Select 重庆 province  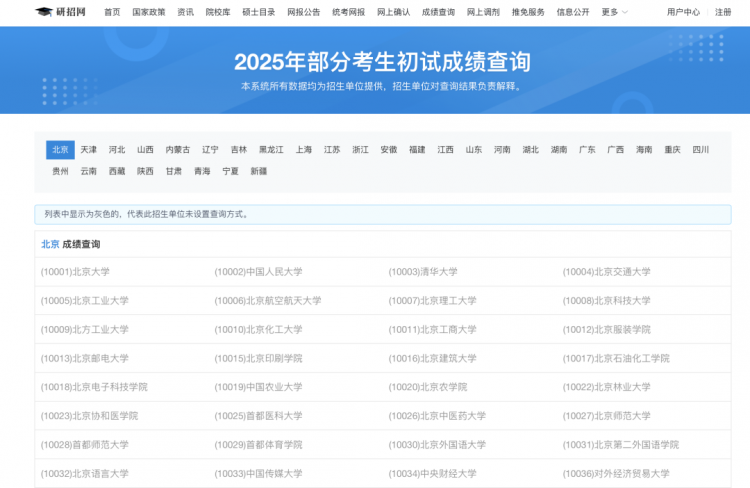coord(673,150)
